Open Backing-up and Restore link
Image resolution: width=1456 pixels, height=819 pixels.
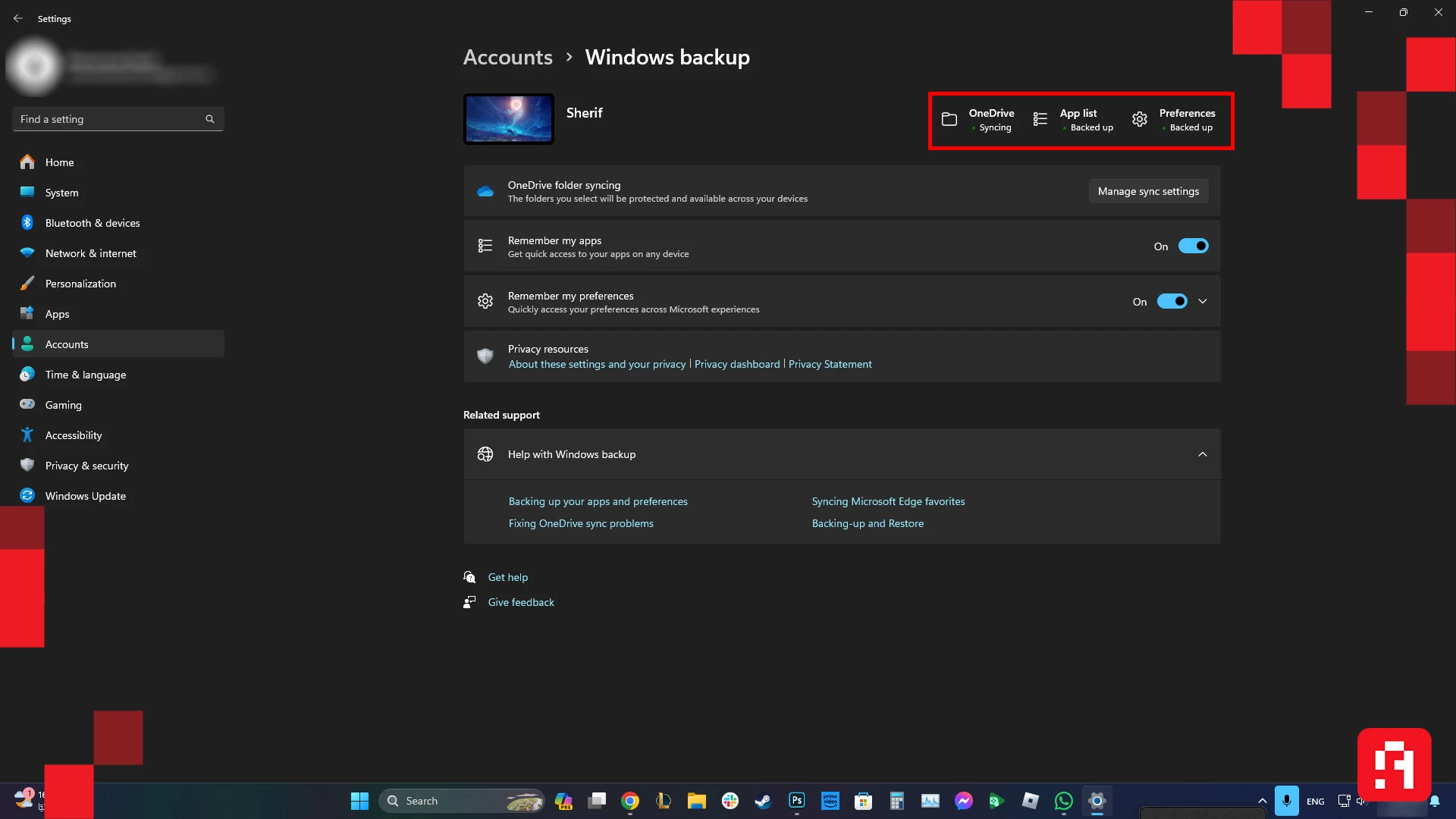[868, 523]
